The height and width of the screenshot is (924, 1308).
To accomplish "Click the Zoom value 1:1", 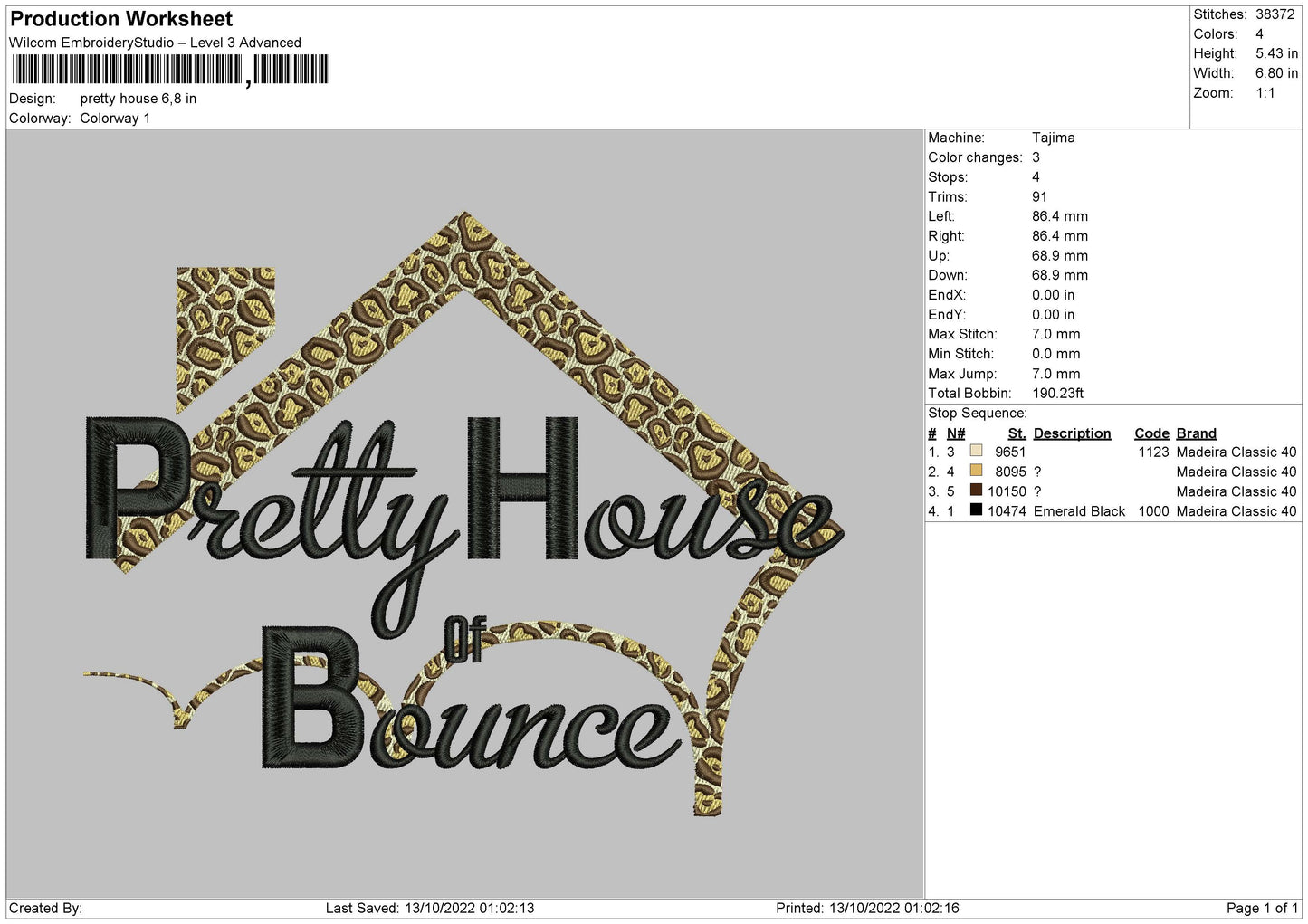I will point(1265,93).
